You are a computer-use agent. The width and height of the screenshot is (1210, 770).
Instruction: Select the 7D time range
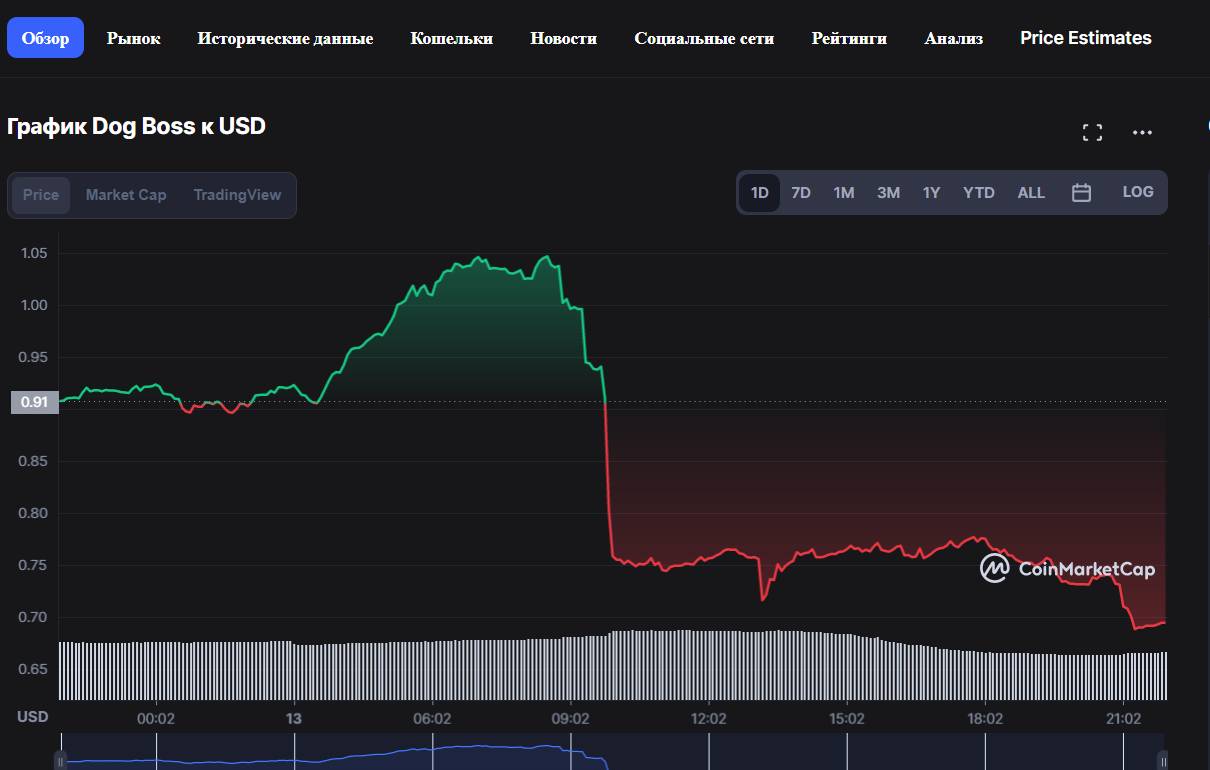click(x=801, y=193)
